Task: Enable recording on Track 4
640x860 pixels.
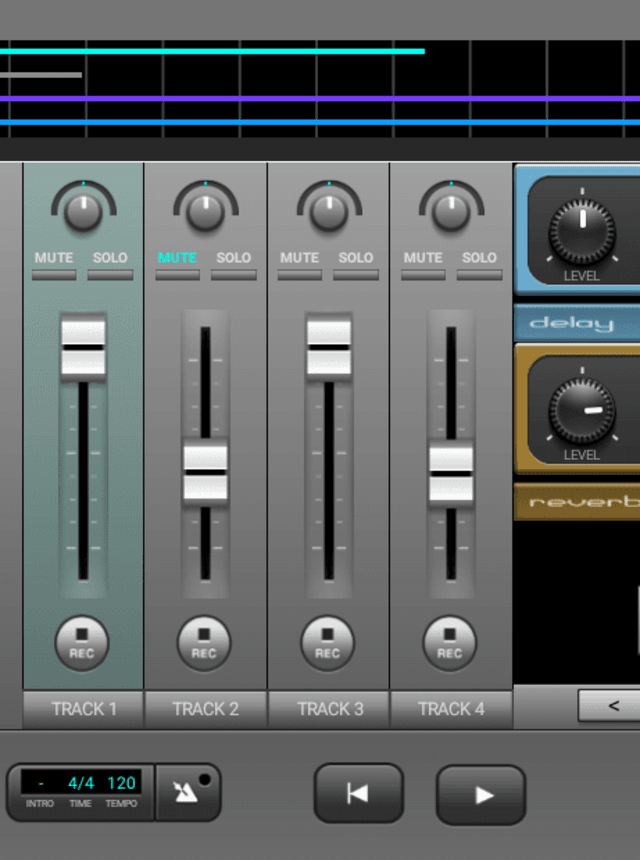Action: pos(450,642)
